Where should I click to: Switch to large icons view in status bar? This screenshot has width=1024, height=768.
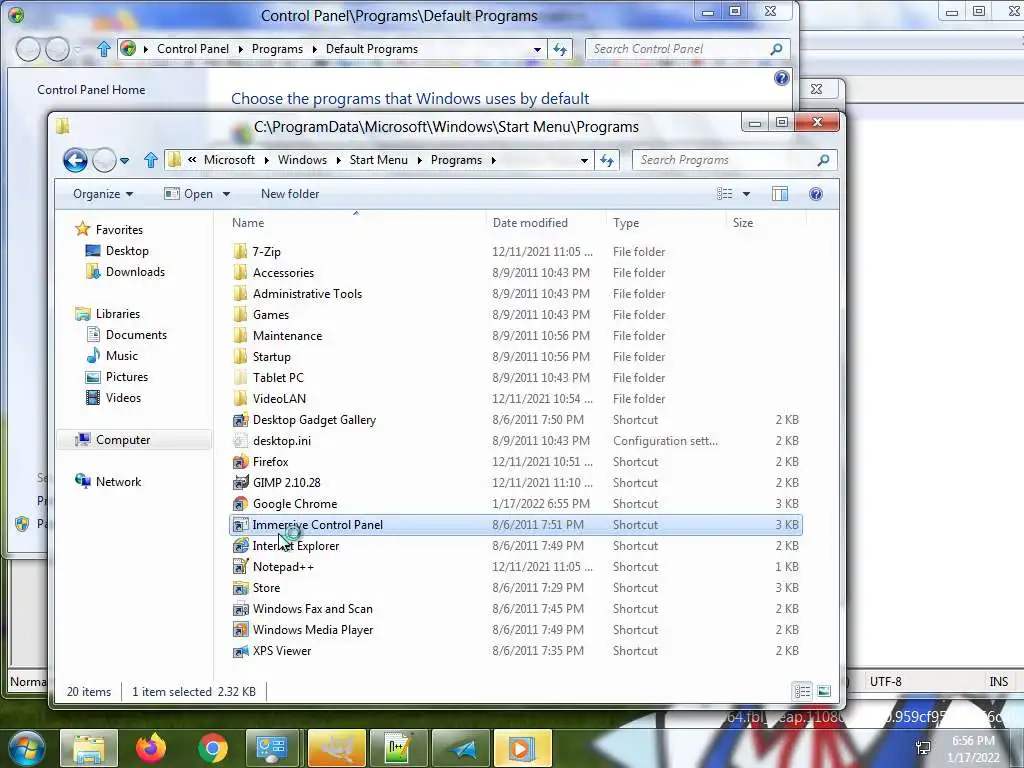tap(824, 691)
